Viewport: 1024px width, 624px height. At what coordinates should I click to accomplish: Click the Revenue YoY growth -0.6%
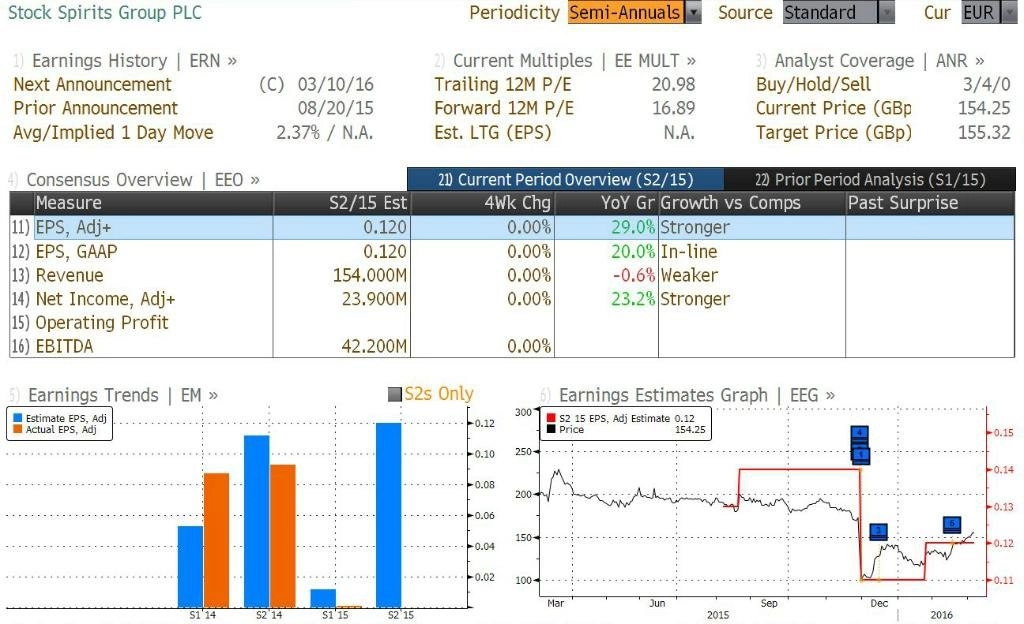coord(633,275)
